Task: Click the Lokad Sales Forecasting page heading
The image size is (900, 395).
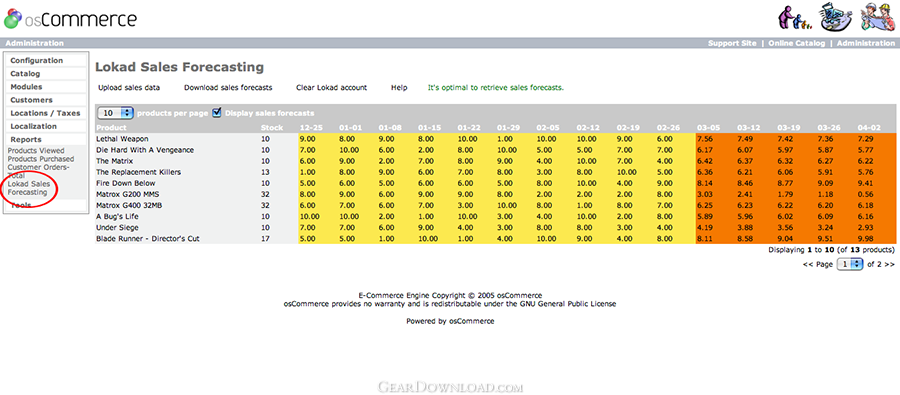Action: pyautogui.click(x=180, y=67)
